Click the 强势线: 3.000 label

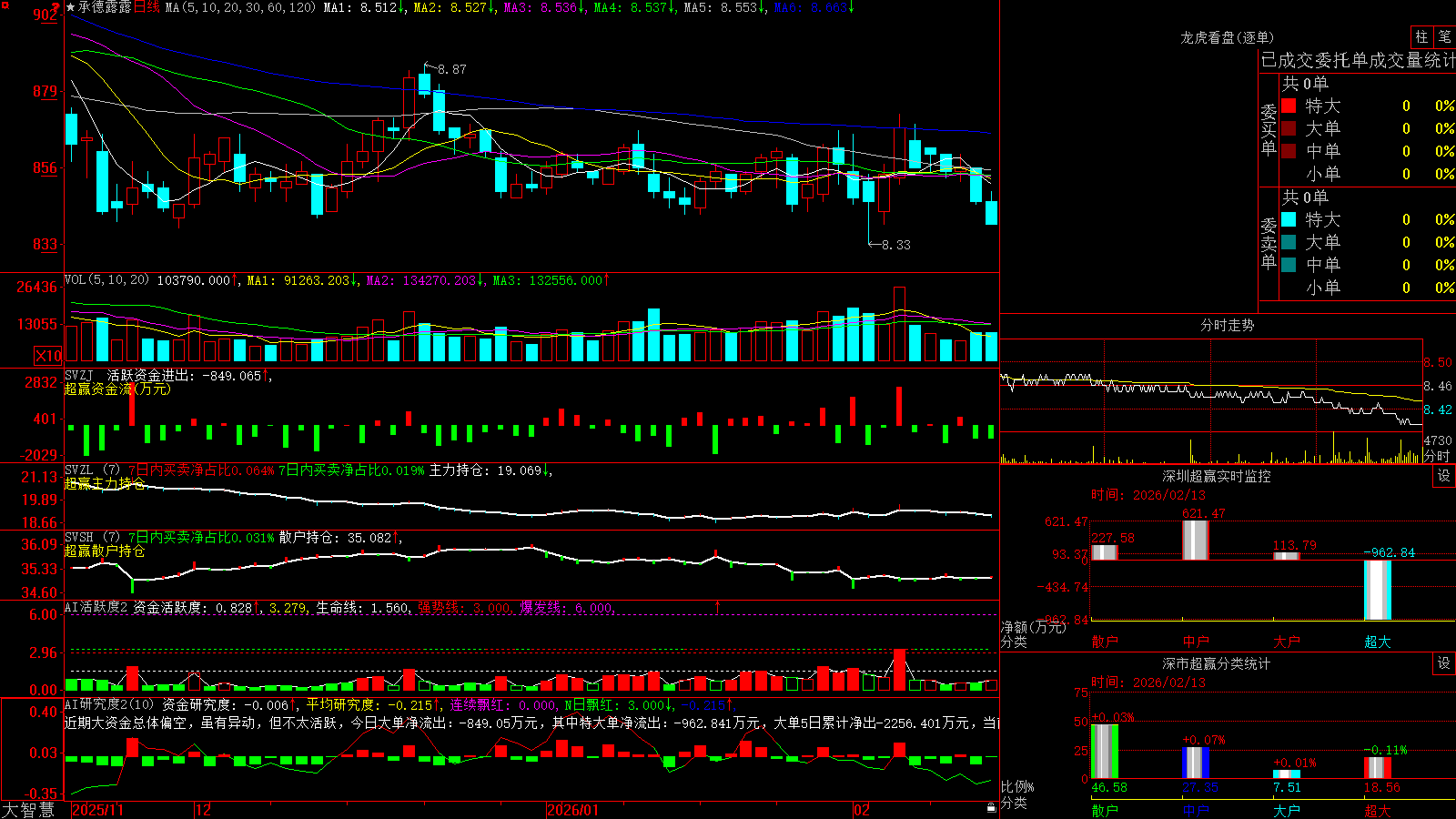464,608
